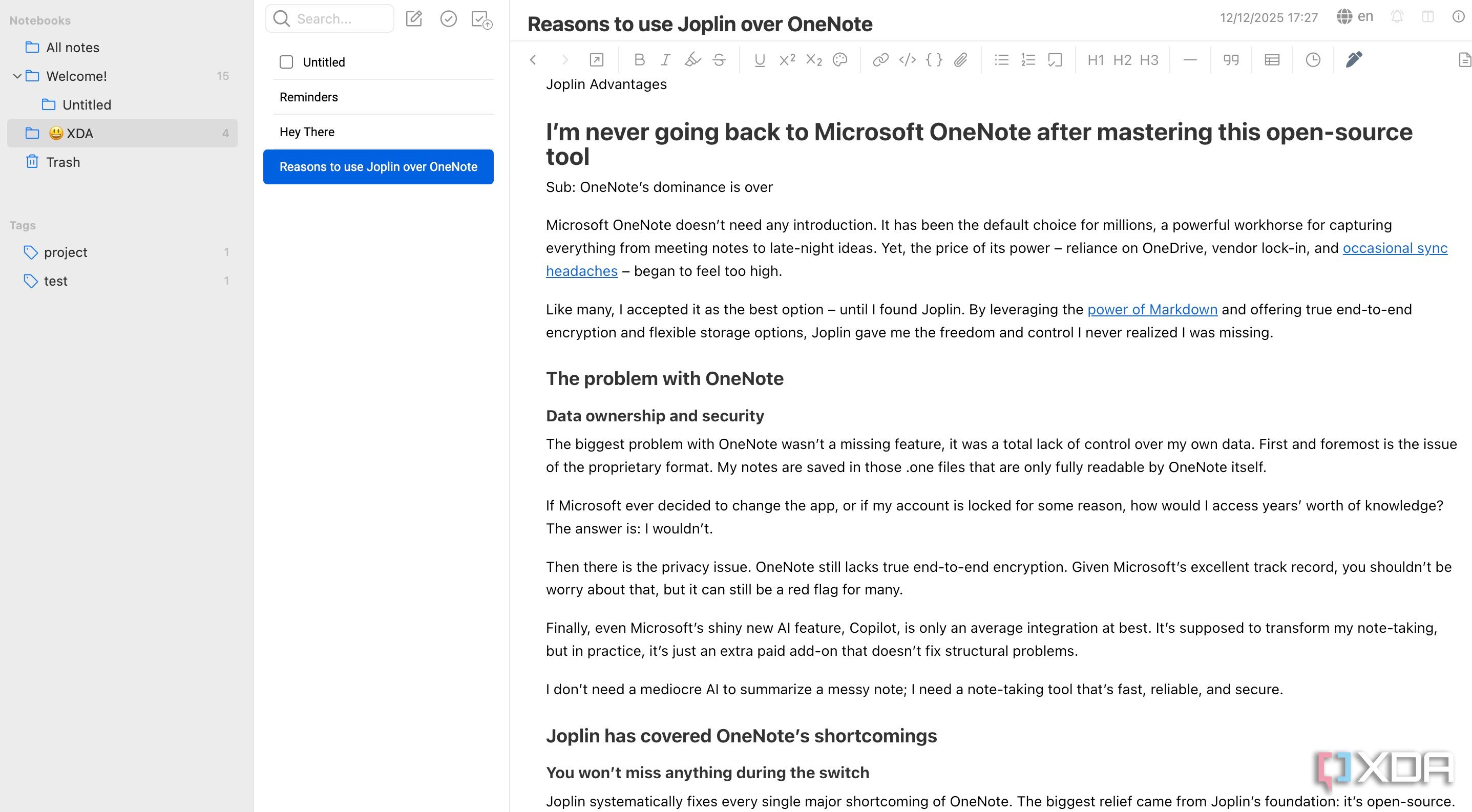This screenshot has width=1472, height=812.
Task: Click in the Search notes field
Action: pyautogui.click(x=330, y=19)
